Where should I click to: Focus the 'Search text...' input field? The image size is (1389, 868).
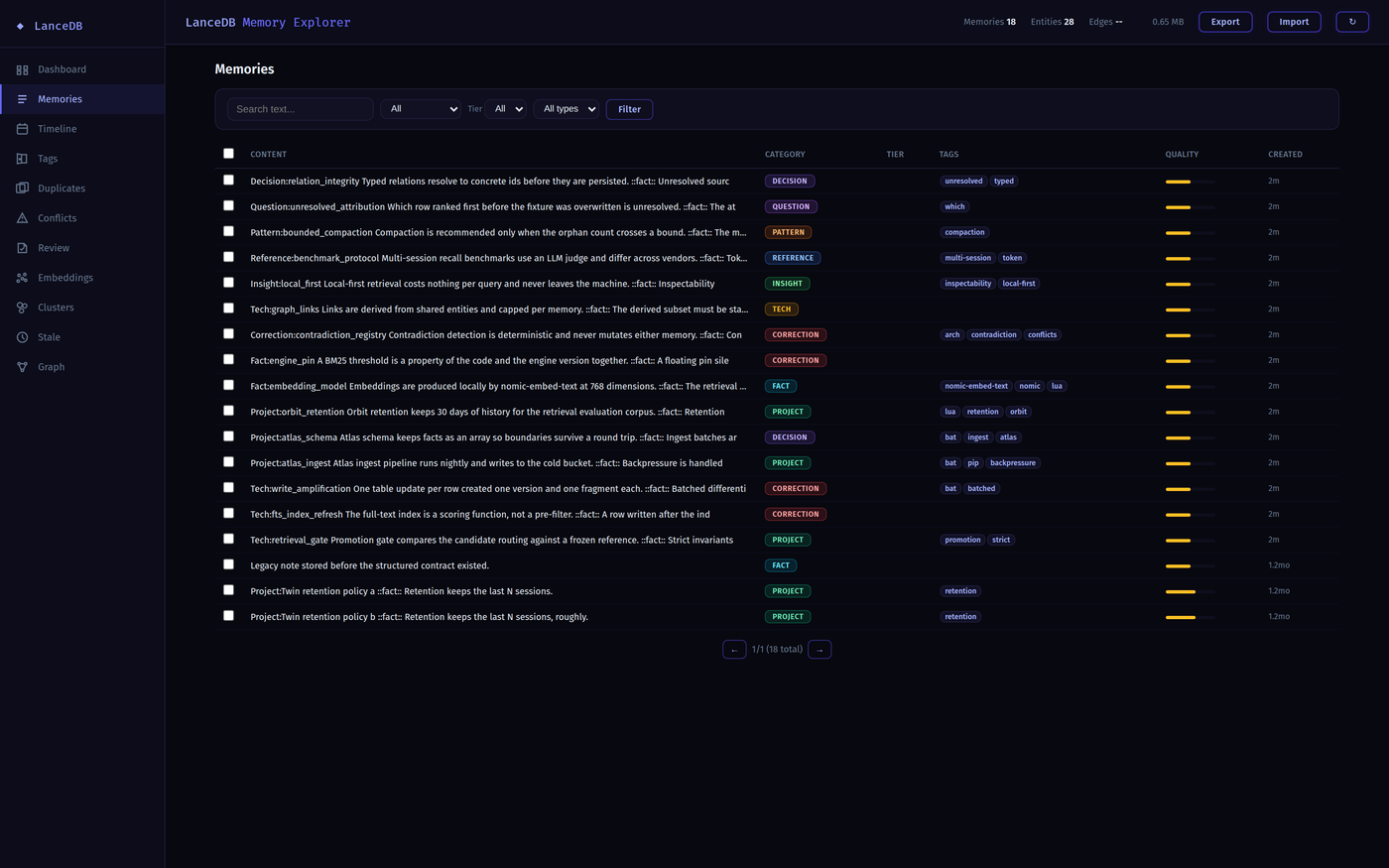(x=300, y=109)
